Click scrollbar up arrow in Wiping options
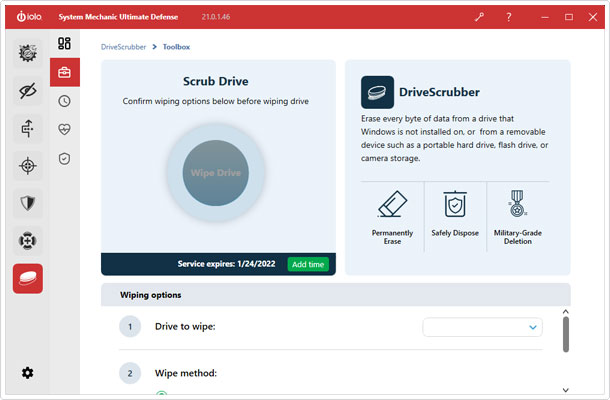The width and height of the screenshot is (610, 400). (x=566, y=312)
